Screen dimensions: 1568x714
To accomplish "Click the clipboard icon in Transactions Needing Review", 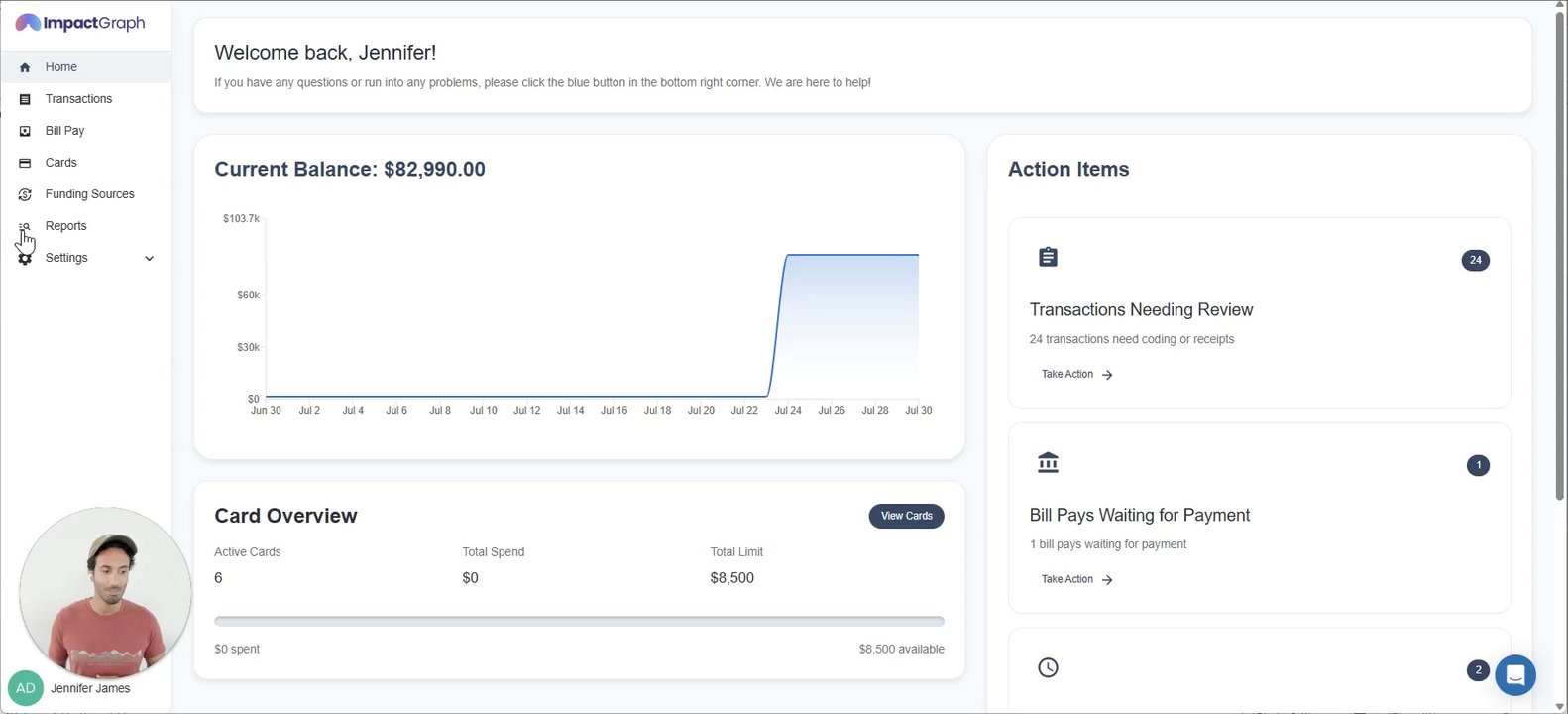I will pos(1048,258).
